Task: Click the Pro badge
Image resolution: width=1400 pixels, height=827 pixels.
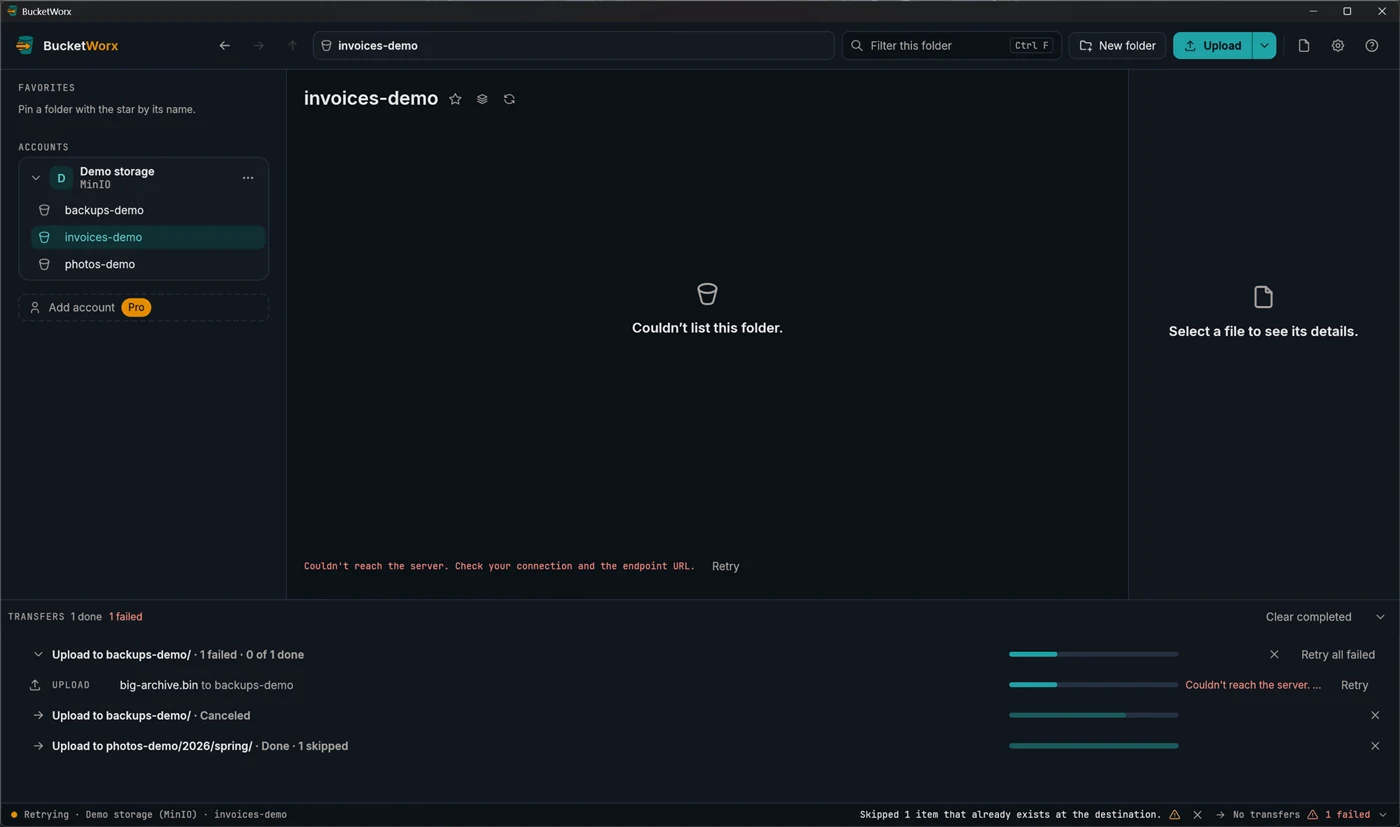Action: coord(136,307)
